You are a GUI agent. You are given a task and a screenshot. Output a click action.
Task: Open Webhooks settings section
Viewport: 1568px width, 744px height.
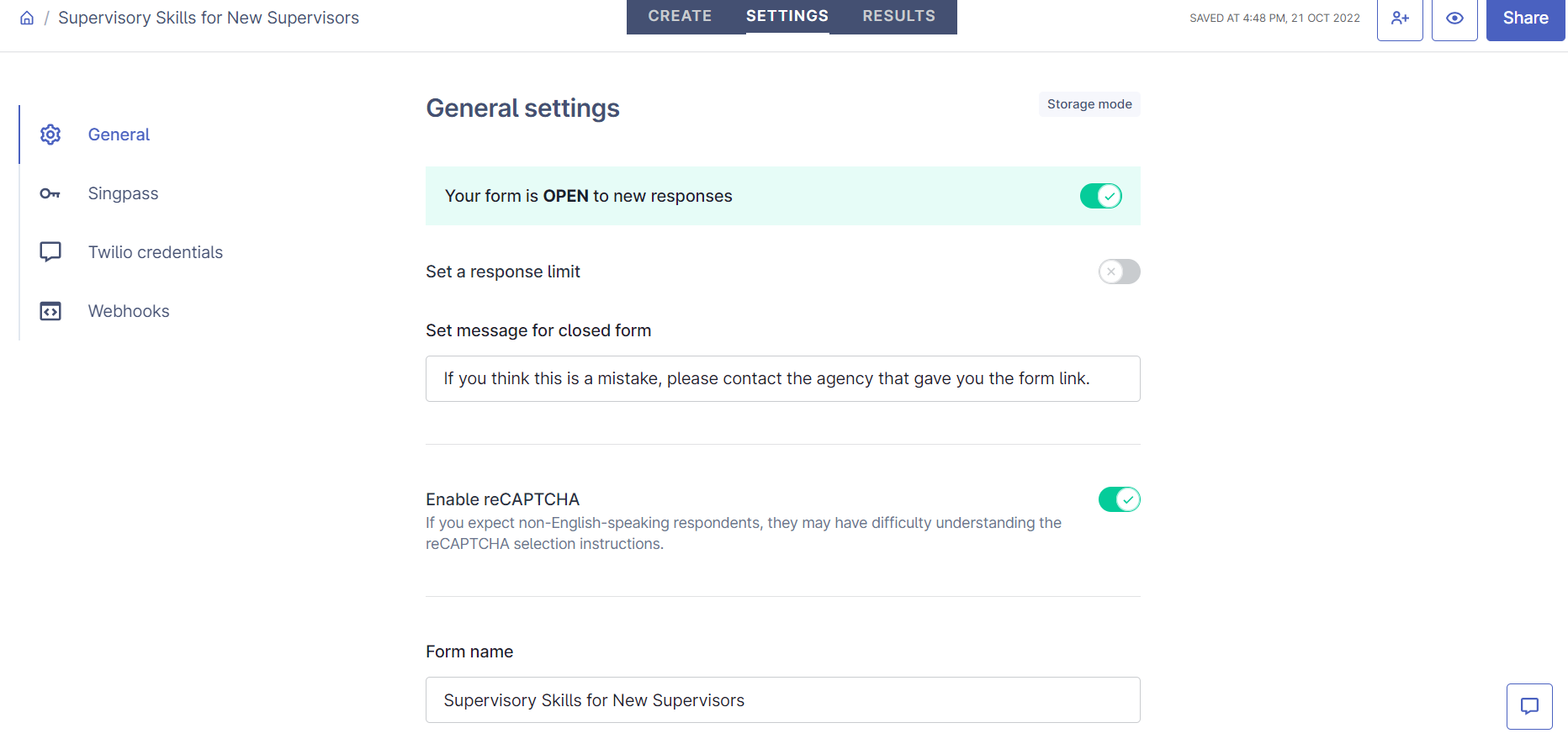[x=129, y=311]
